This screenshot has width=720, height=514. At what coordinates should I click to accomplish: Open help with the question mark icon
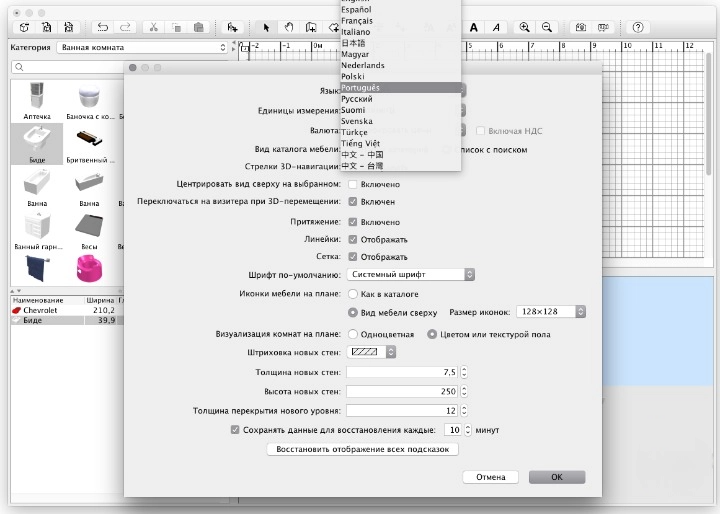(638, 27)
